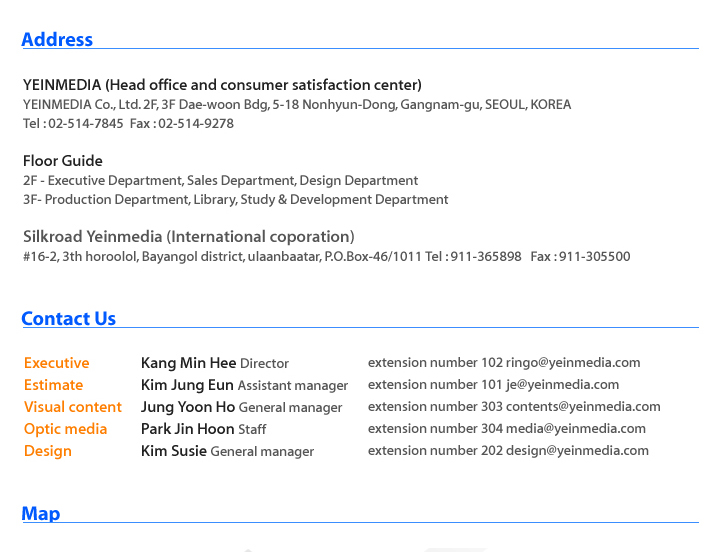Screen dimensions: 727x552
Task: Click the Fax 02-514-9278 number
Action: pyautogui.click(x=182, y=124)
